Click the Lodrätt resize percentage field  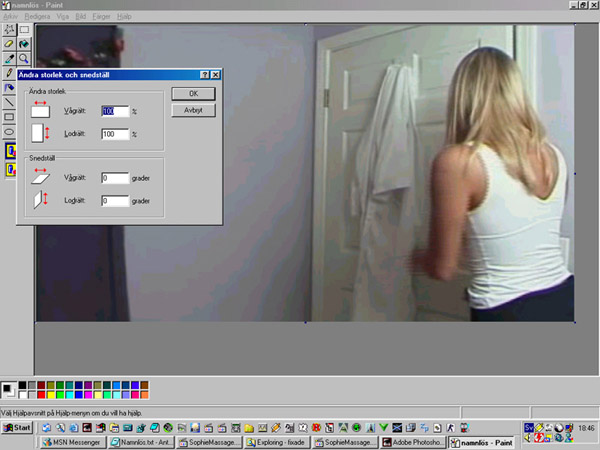pyautogui.click(x=115, y=134)
